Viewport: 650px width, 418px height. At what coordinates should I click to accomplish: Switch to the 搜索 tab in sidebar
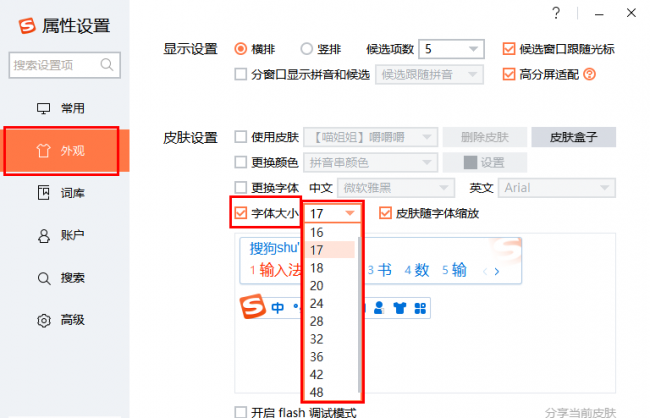[x=65, y=277]
